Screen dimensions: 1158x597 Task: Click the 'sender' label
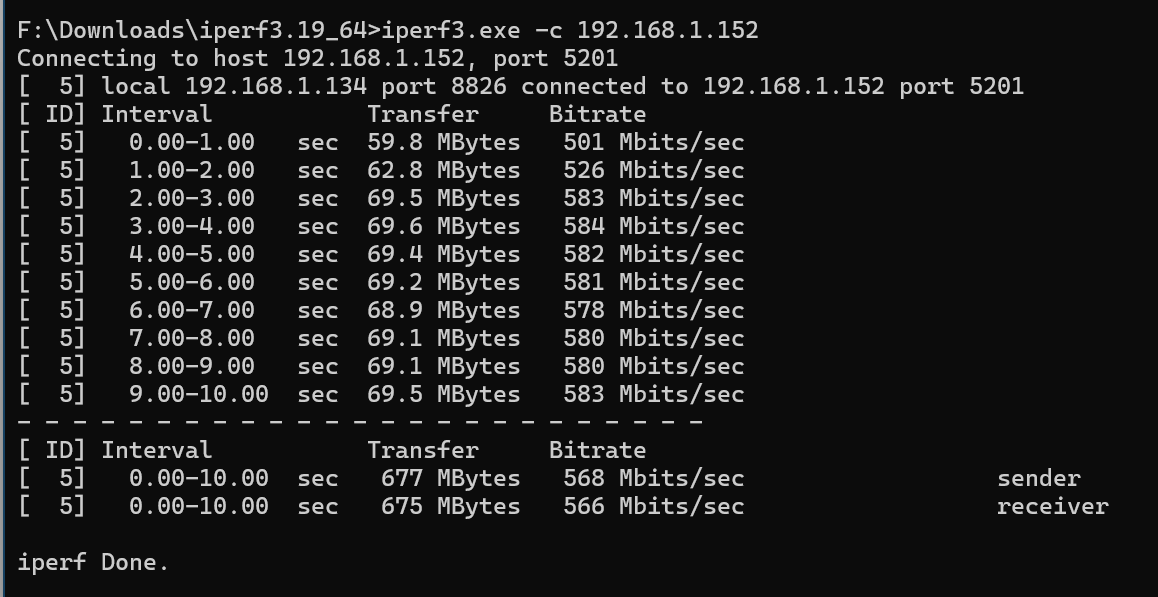[x=1039, y=479]
